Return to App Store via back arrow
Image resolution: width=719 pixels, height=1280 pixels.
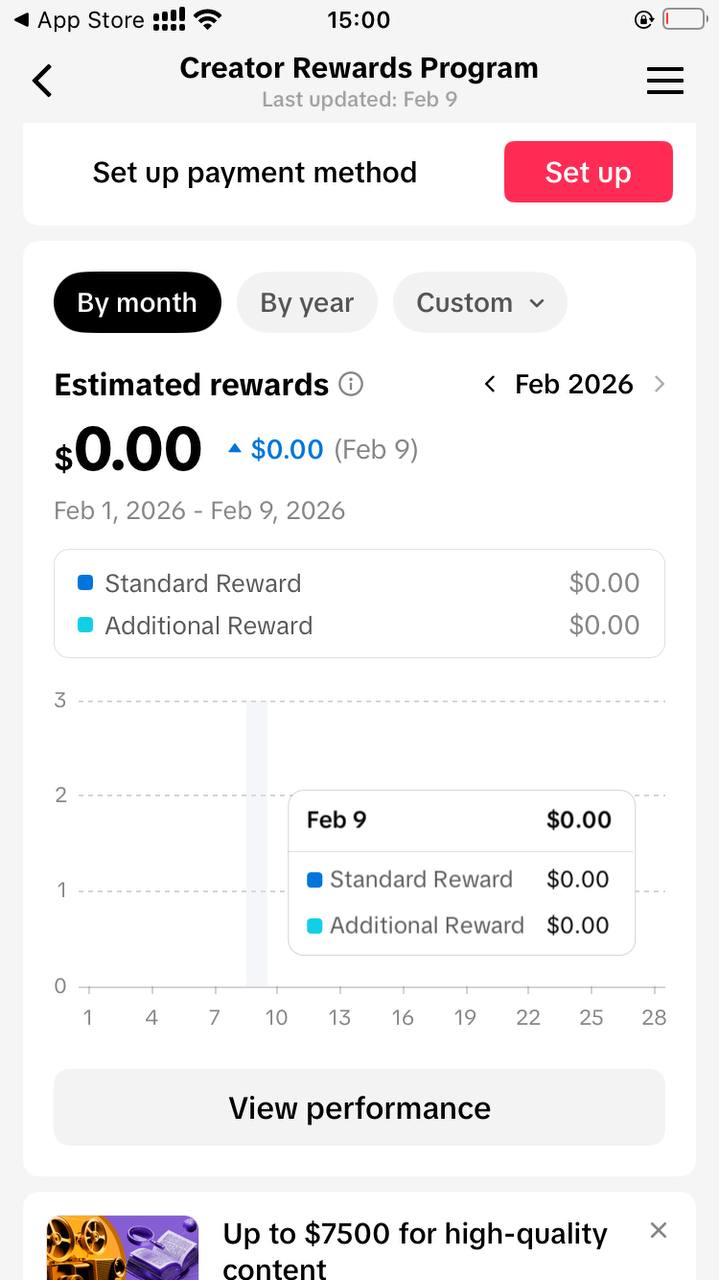[x=22, y=20]
